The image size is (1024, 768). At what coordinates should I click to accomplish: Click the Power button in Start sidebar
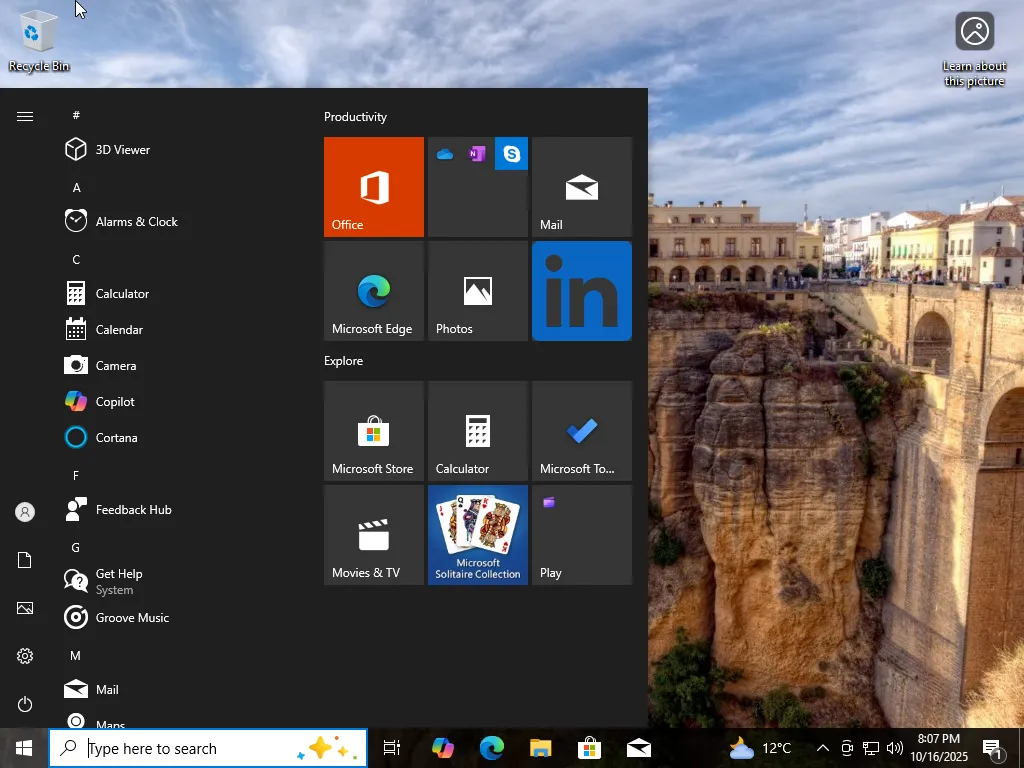pyautogui.click(x=25, y=704)
